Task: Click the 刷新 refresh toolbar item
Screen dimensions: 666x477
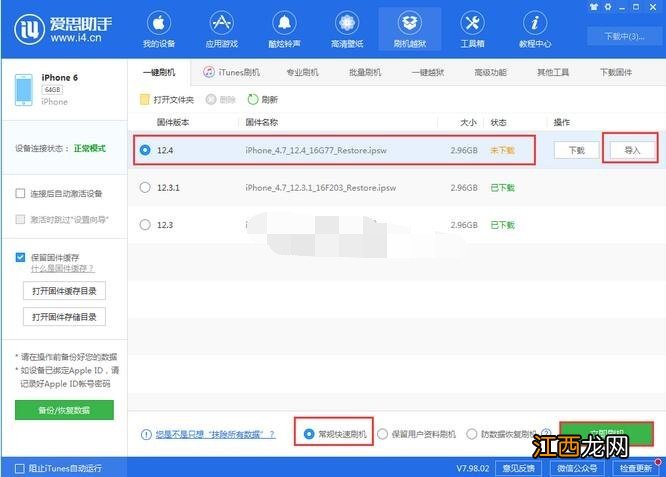Action: click(x=263, y=100)
